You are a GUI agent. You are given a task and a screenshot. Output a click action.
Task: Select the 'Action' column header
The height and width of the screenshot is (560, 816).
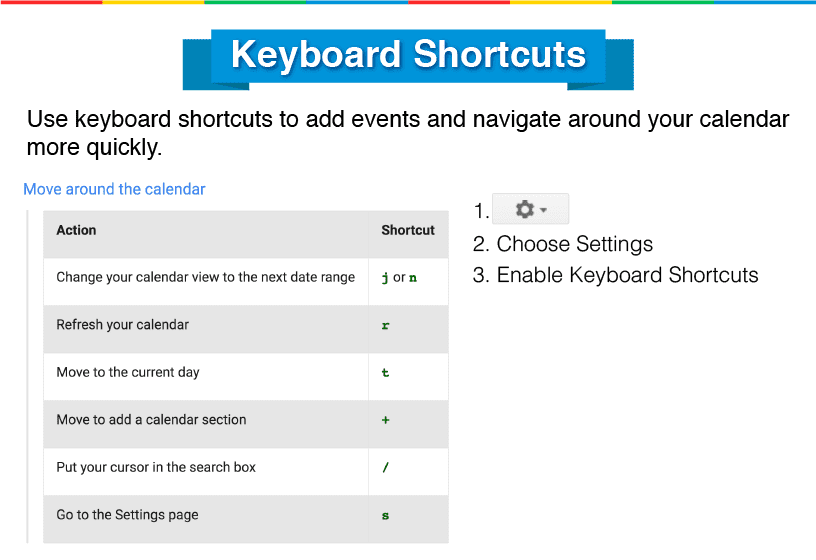[76, 230]
